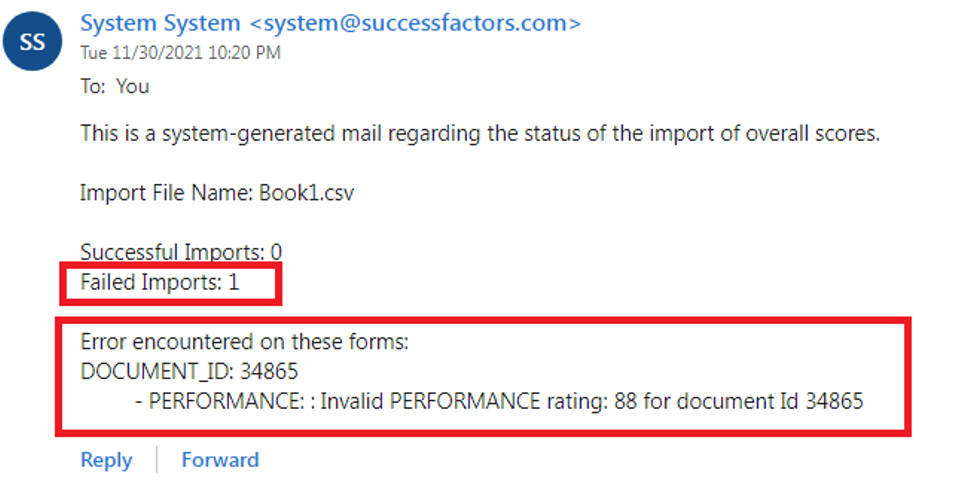Click the recipient 'You' in the To line
This screenshot has height=490, width=973.
coord(132,86)
